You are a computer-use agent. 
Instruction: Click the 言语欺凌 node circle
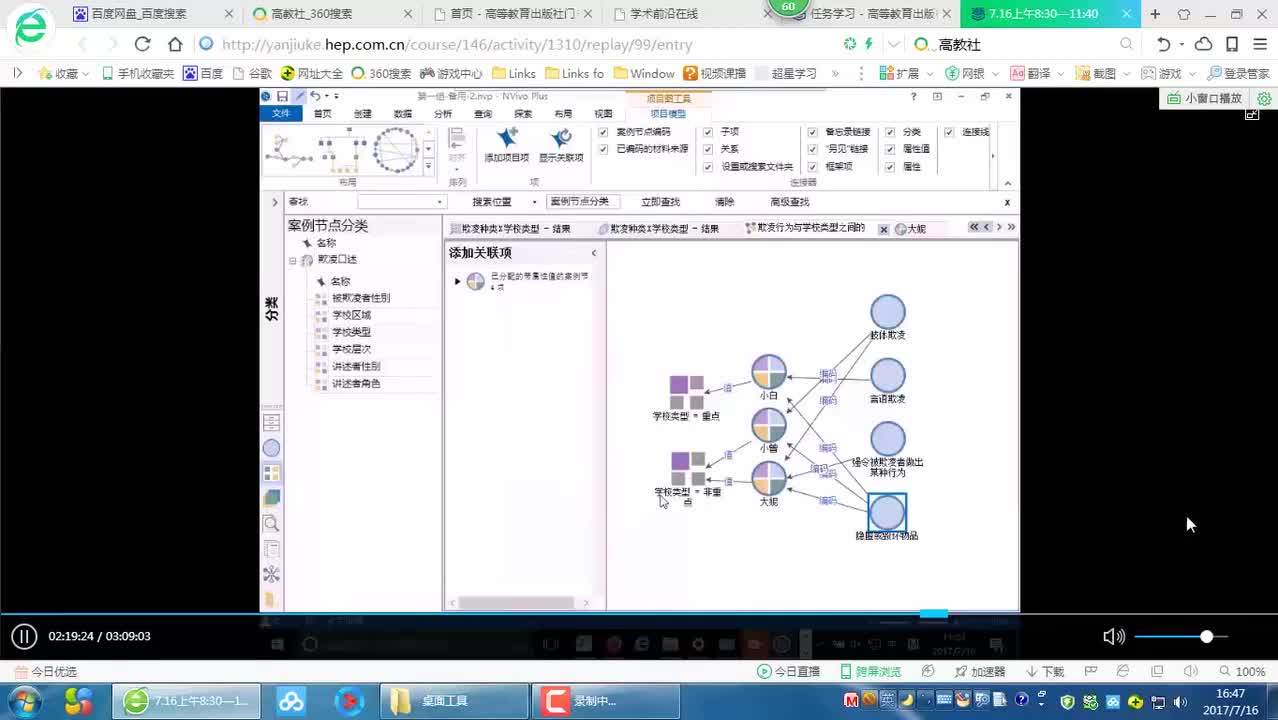pos(887,376)
